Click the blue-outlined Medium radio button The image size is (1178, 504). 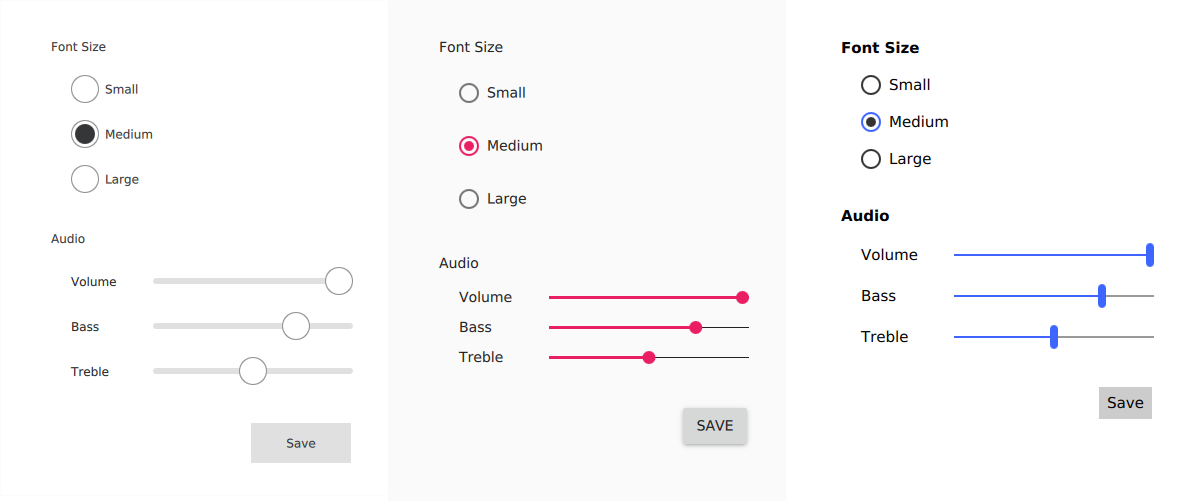pyautogui.click(x=871, y=122)
